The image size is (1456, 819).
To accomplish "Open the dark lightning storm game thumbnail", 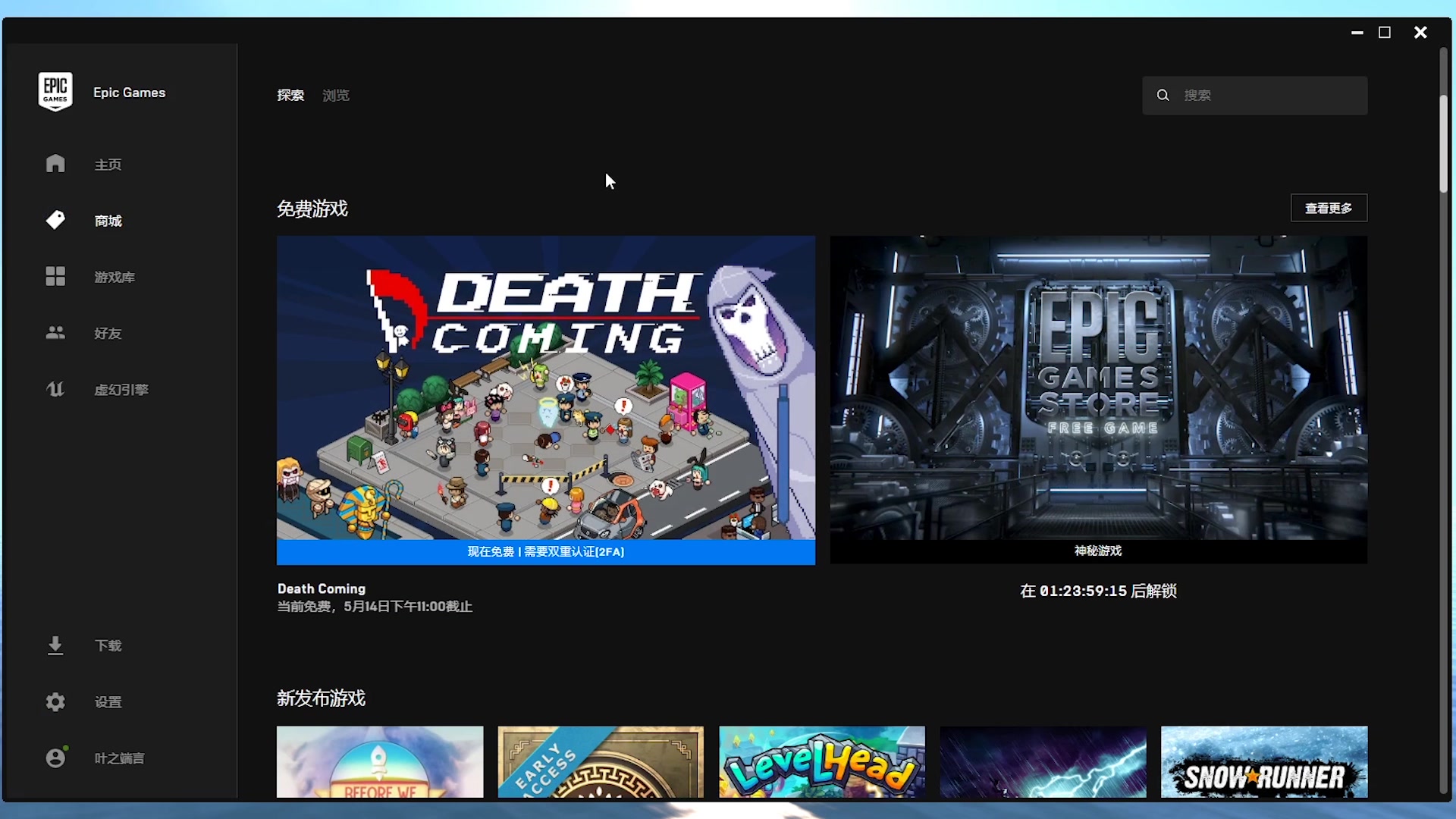I will 1043,762.
